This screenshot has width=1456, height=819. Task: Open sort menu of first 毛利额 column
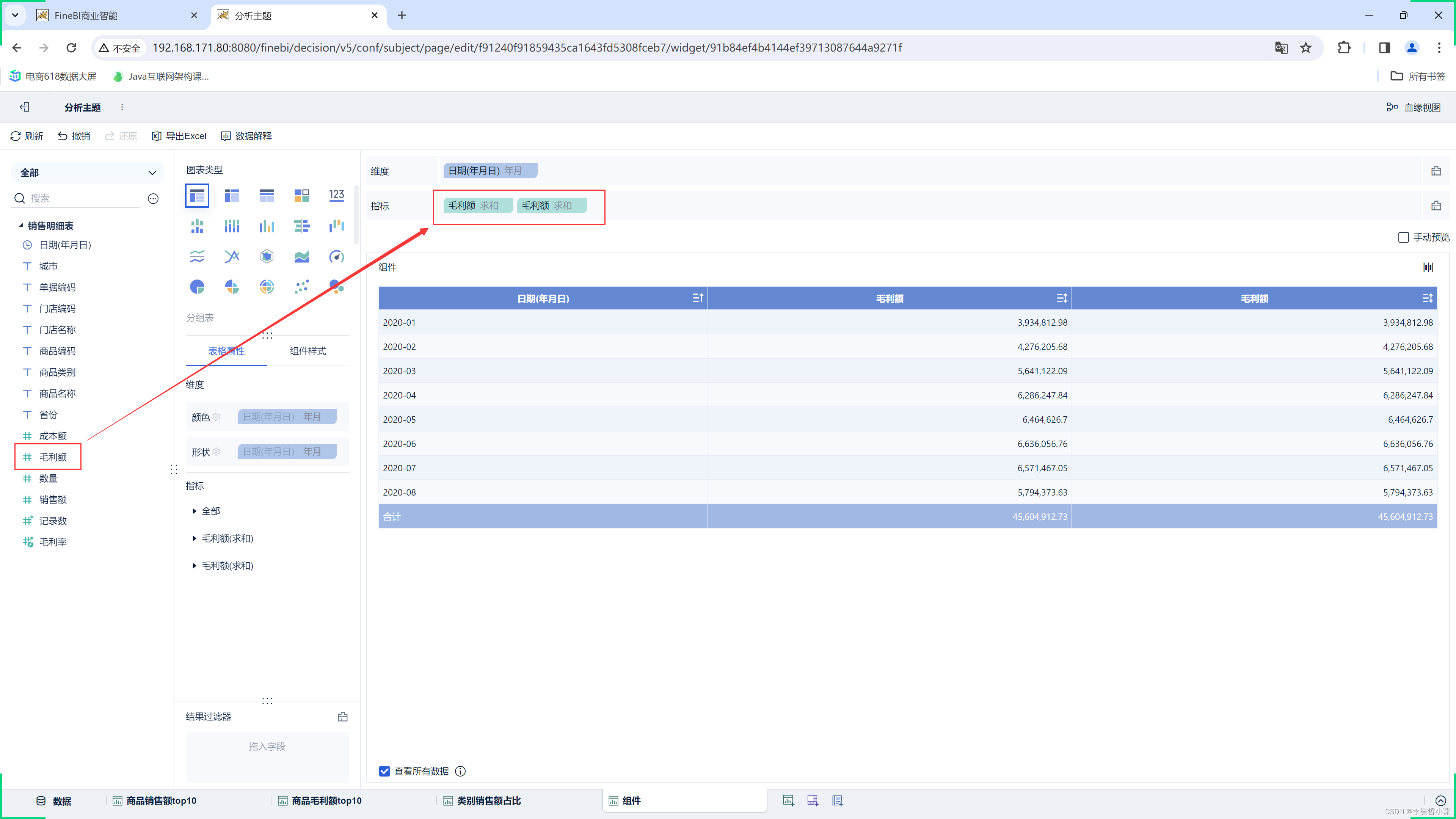tap(1062, 298)
